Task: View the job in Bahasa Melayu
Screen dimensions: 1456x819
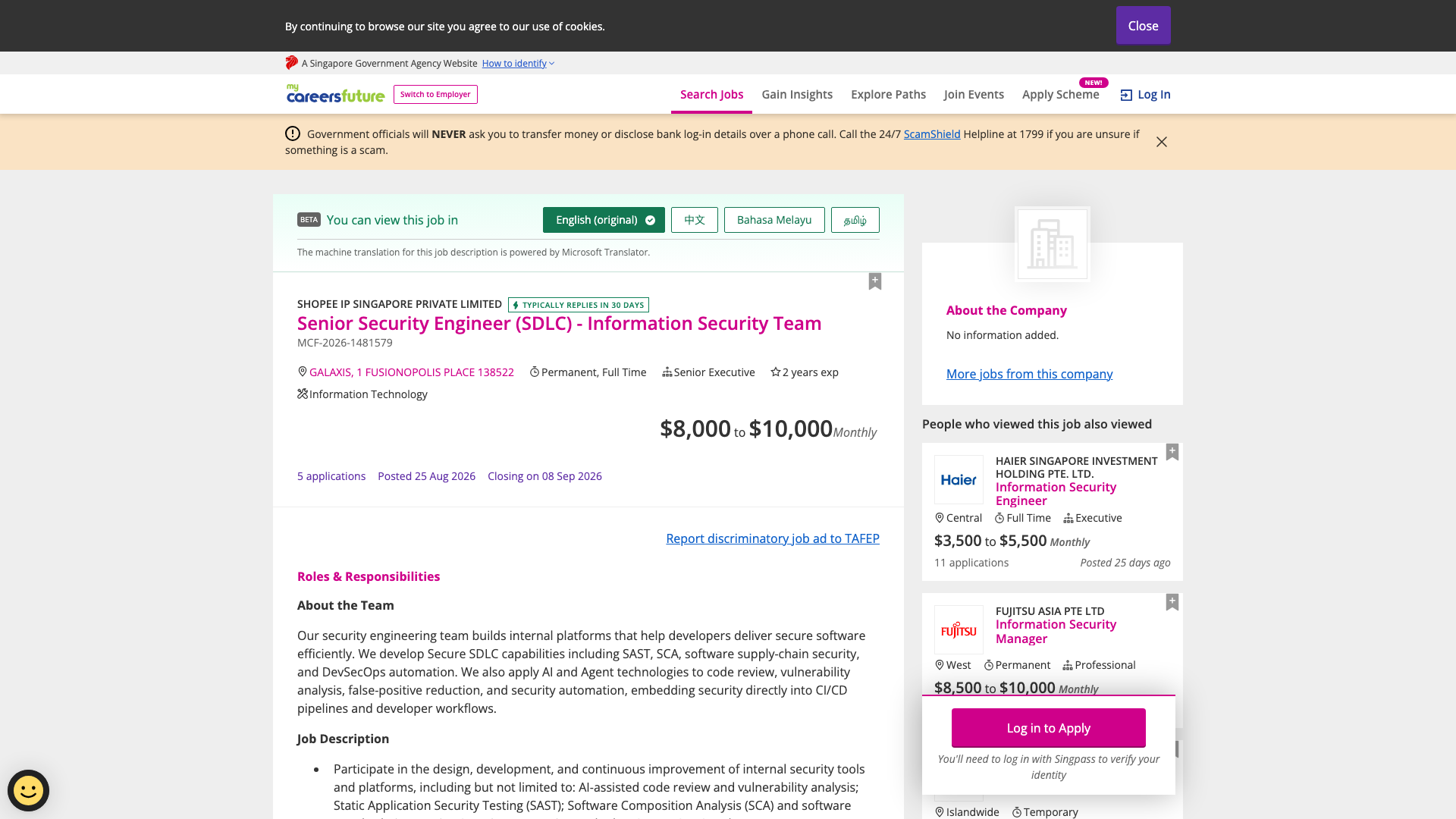Action: pyautogui.click(x=774, y=220)
